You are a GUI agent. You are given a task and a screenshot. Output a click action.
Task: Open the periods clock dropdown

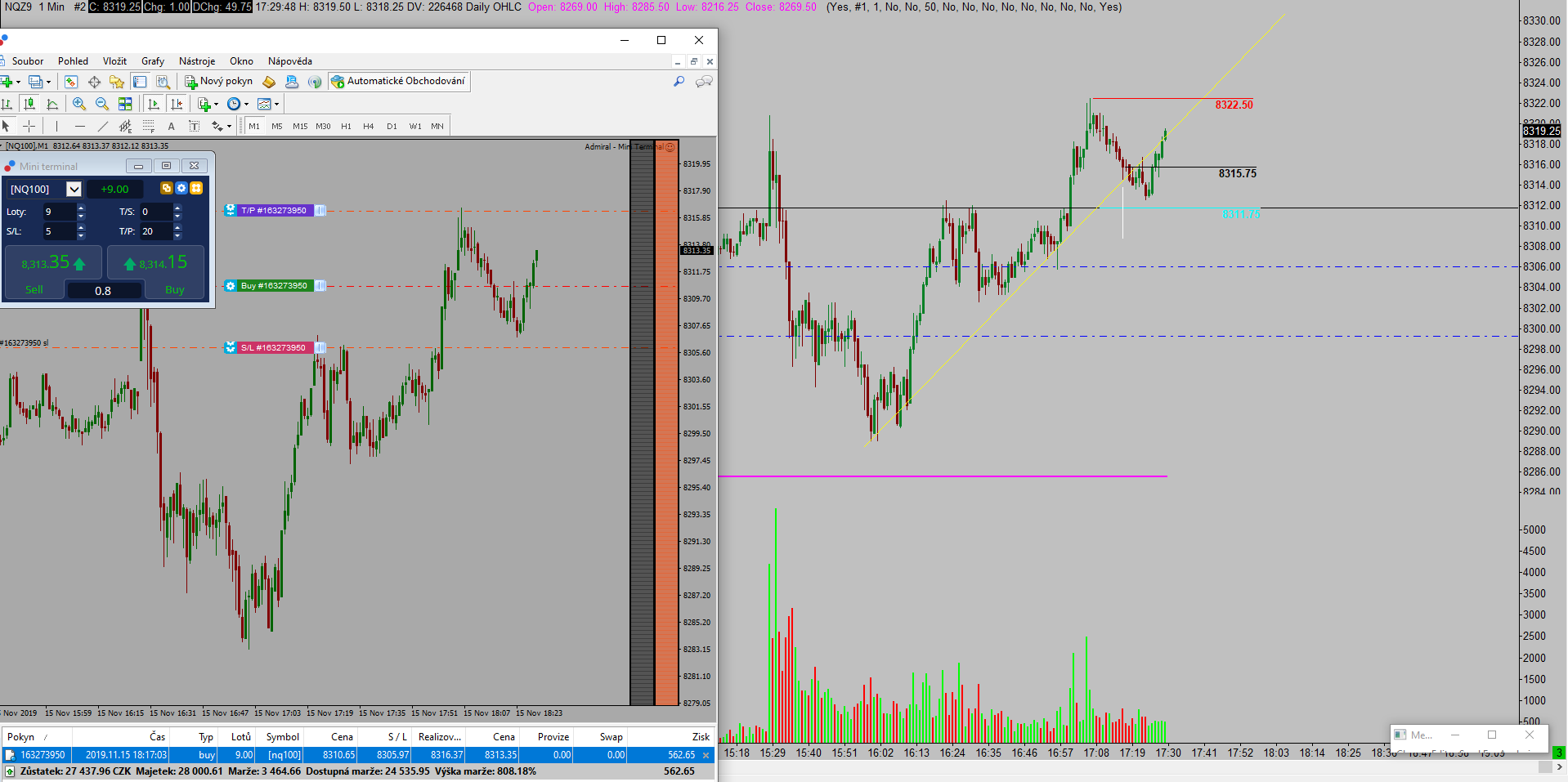[x=246, y=104]
